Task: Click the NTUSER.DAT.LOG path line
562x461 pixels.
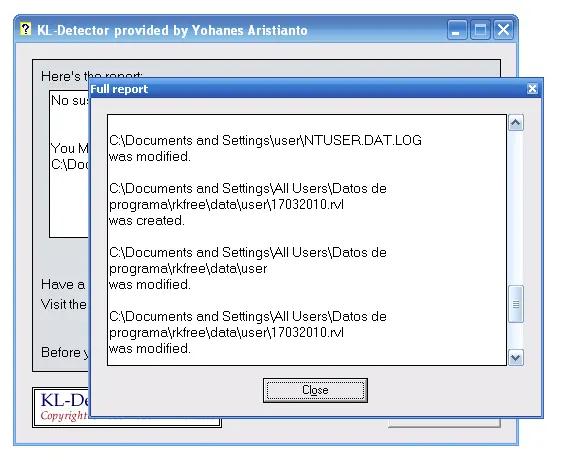Action: [266, 140]
